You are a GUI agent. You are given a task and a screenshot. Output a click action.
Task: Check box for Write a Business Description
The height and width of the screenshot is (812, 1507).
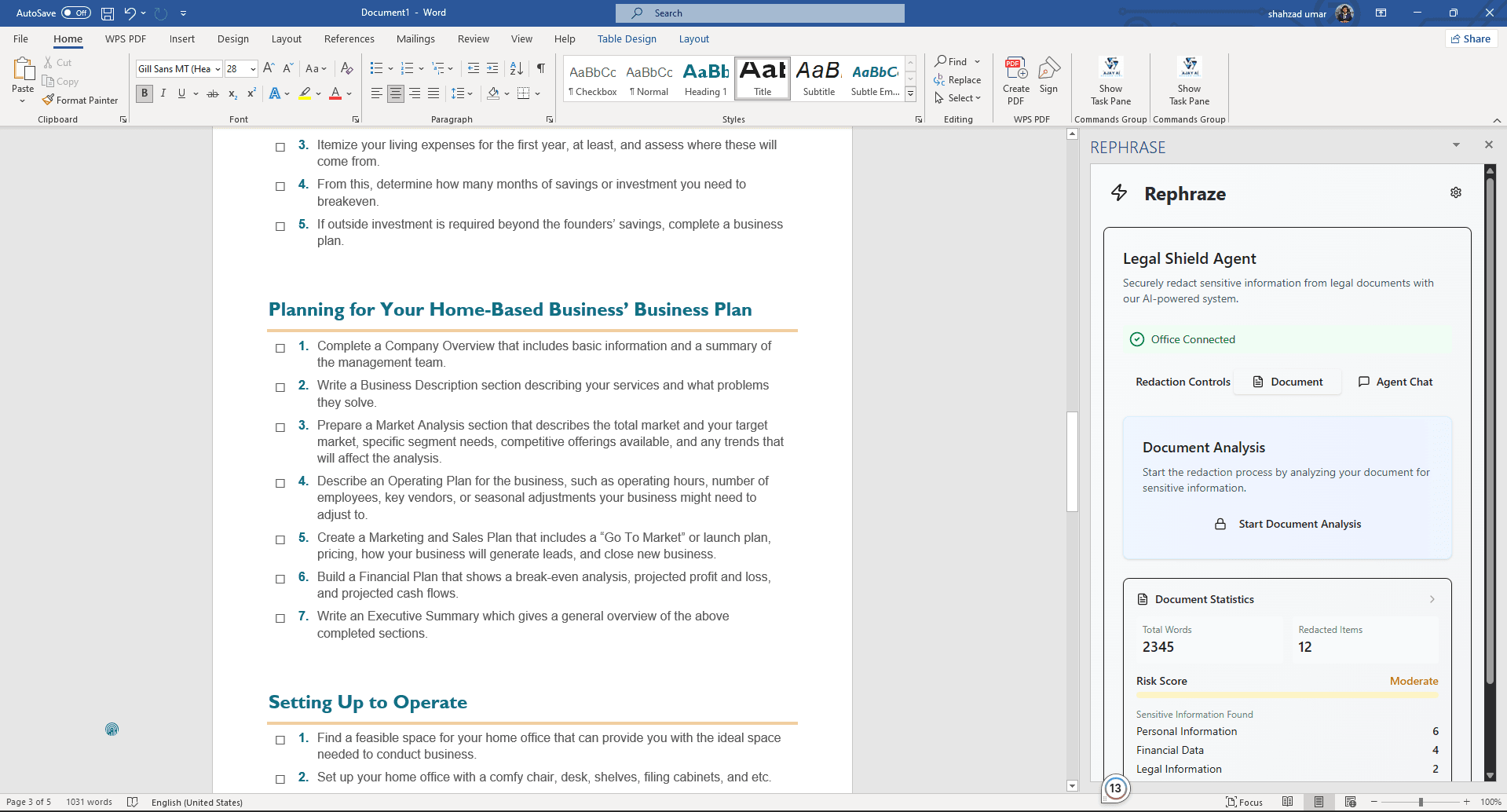(280, 387)
